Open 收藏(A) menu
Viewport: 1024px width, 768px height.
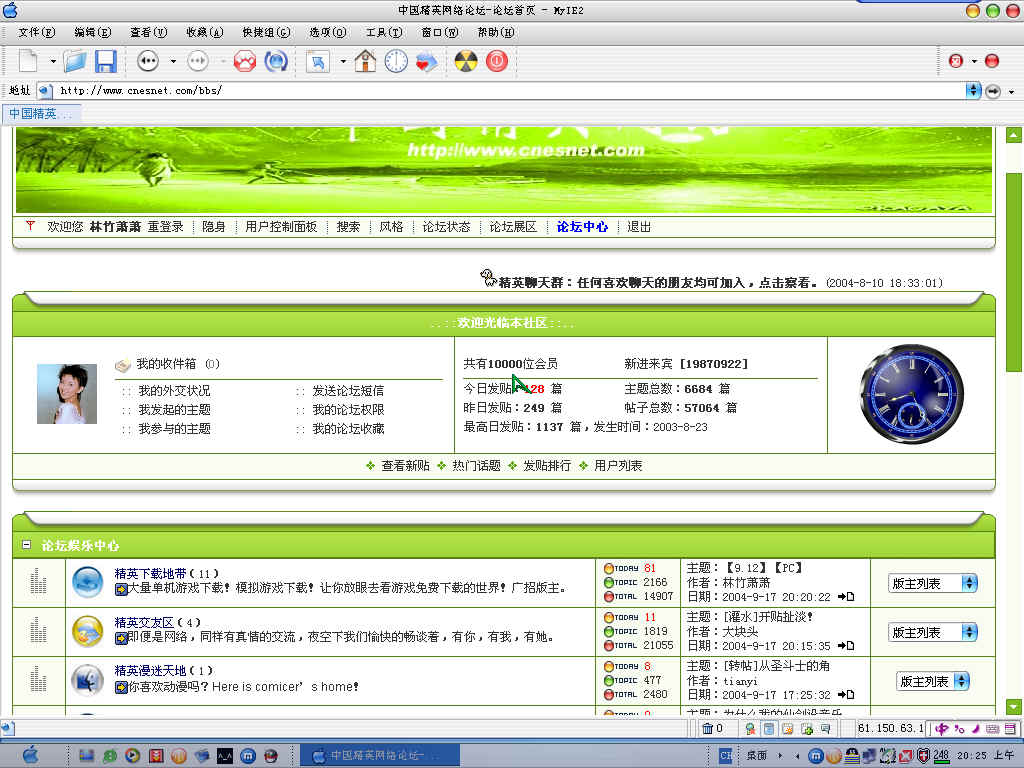pyautogui.click(x=204, y=32)
